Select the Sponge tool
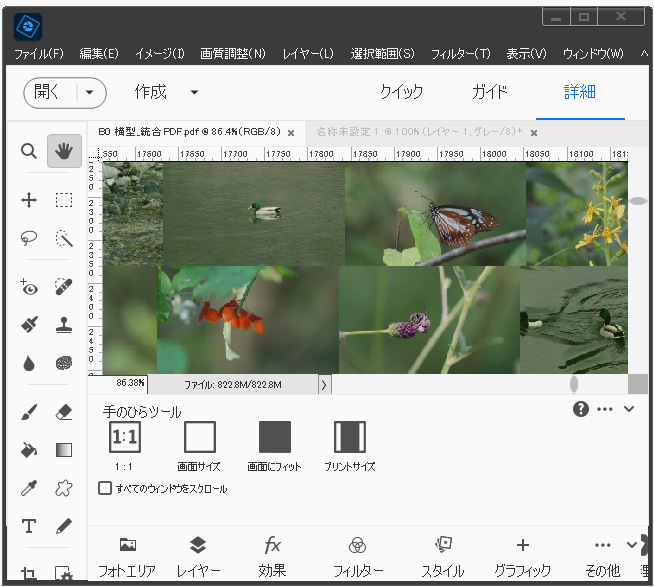The width and height of the screenshot is (654, 587). 64,363
